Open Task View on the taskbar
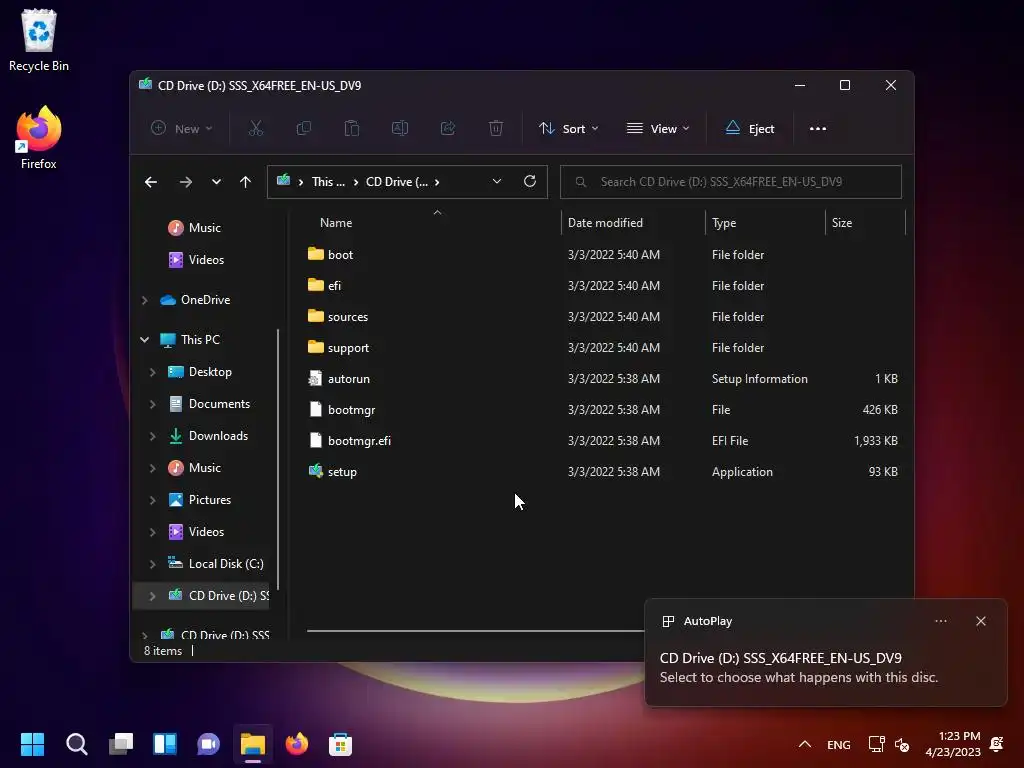This screenshot has width=1024, height=768. (121, 744)
